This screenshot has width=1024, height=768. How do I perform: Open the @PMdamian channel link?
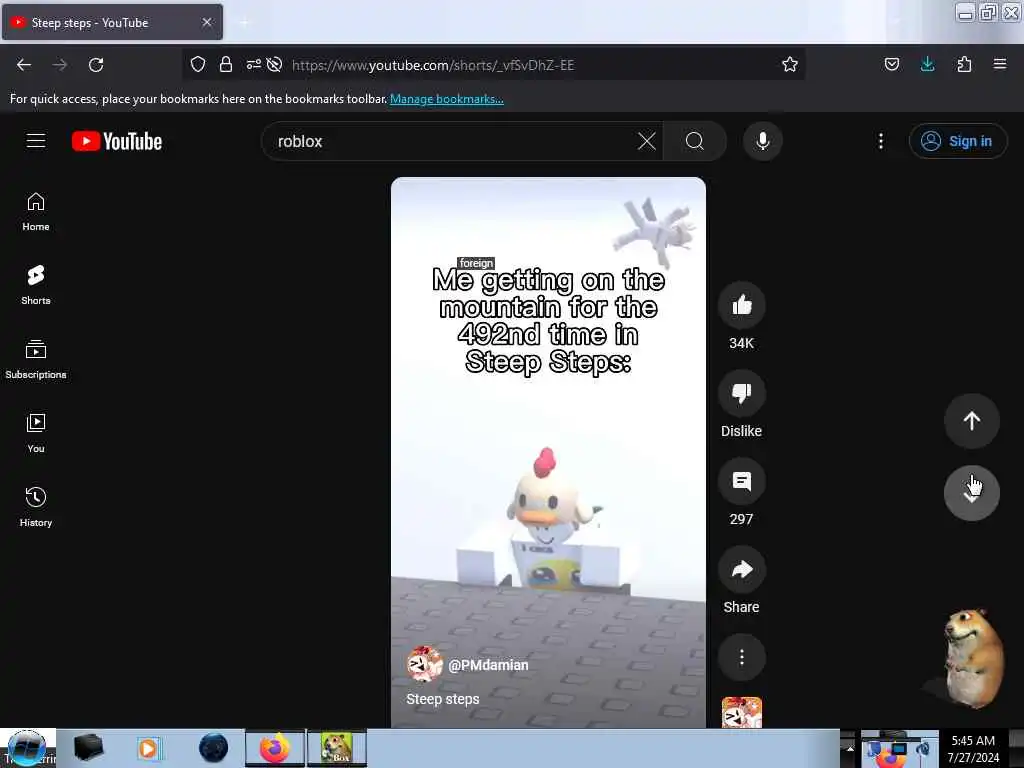(x=488, y=665)
